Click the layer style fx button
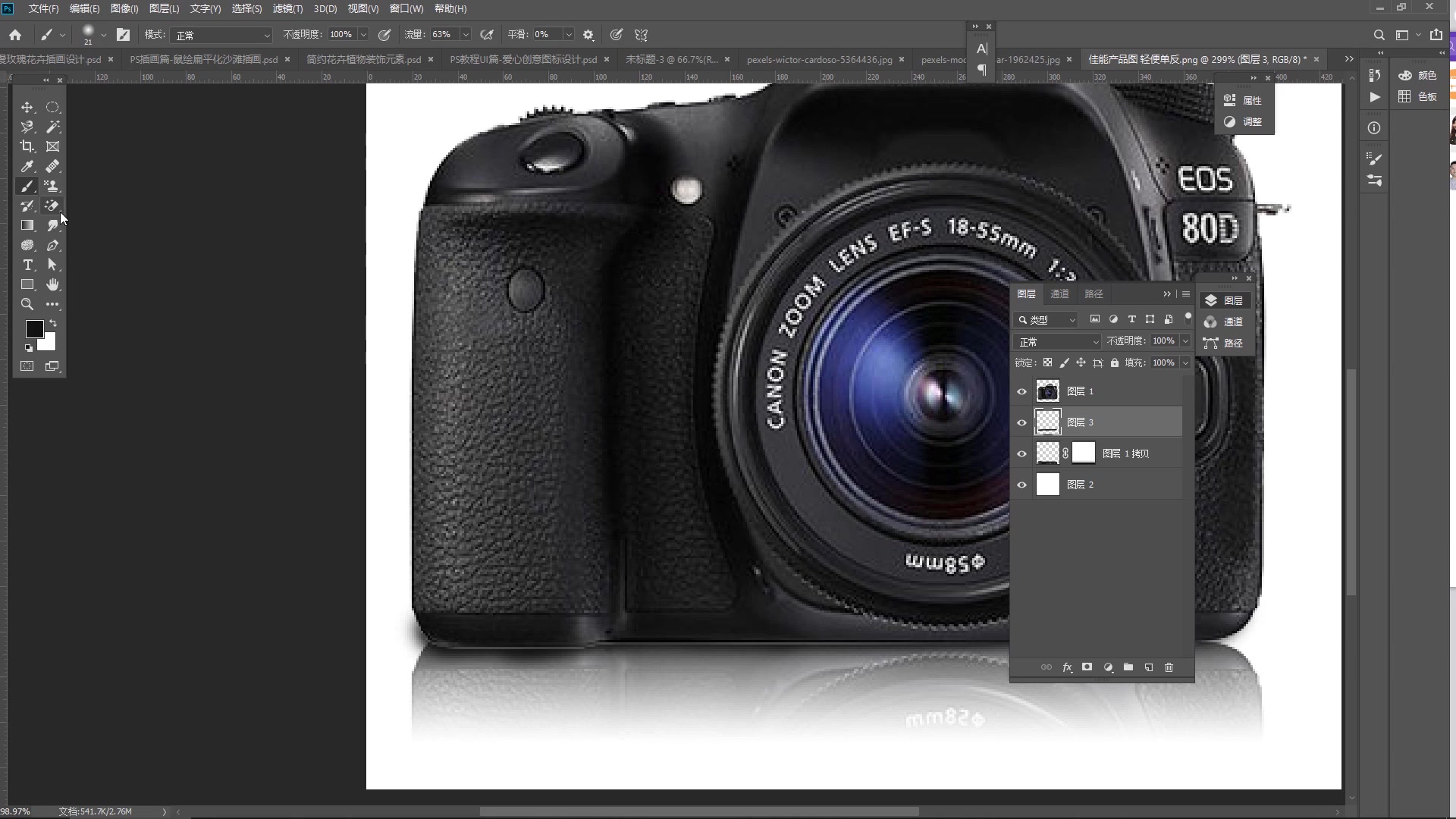 coord(1067,667)
